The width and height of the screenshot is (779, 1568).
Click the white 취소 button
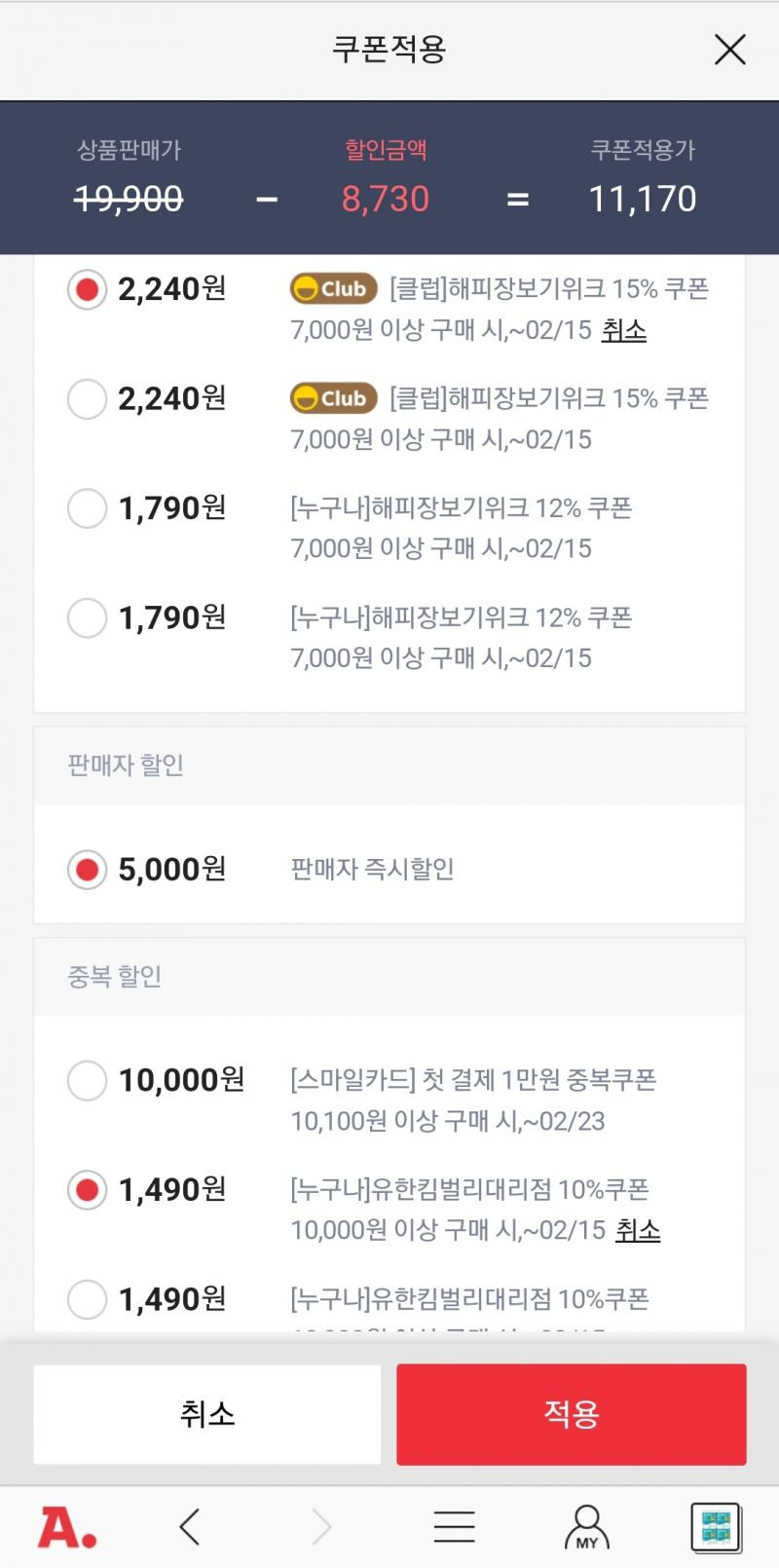click(207, 1414)
